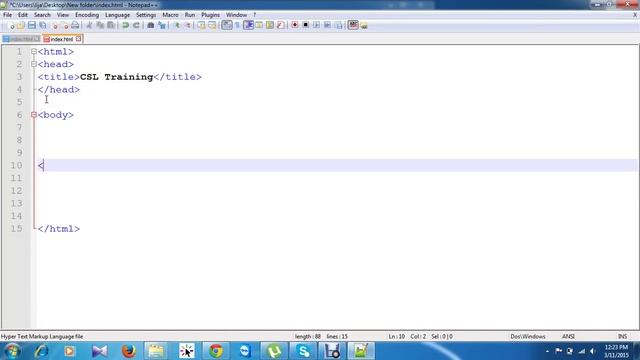The width and height of the screenshot is (640, 360).
Task: Launch Internet Explorer from the taskbar
Action: 41,351
